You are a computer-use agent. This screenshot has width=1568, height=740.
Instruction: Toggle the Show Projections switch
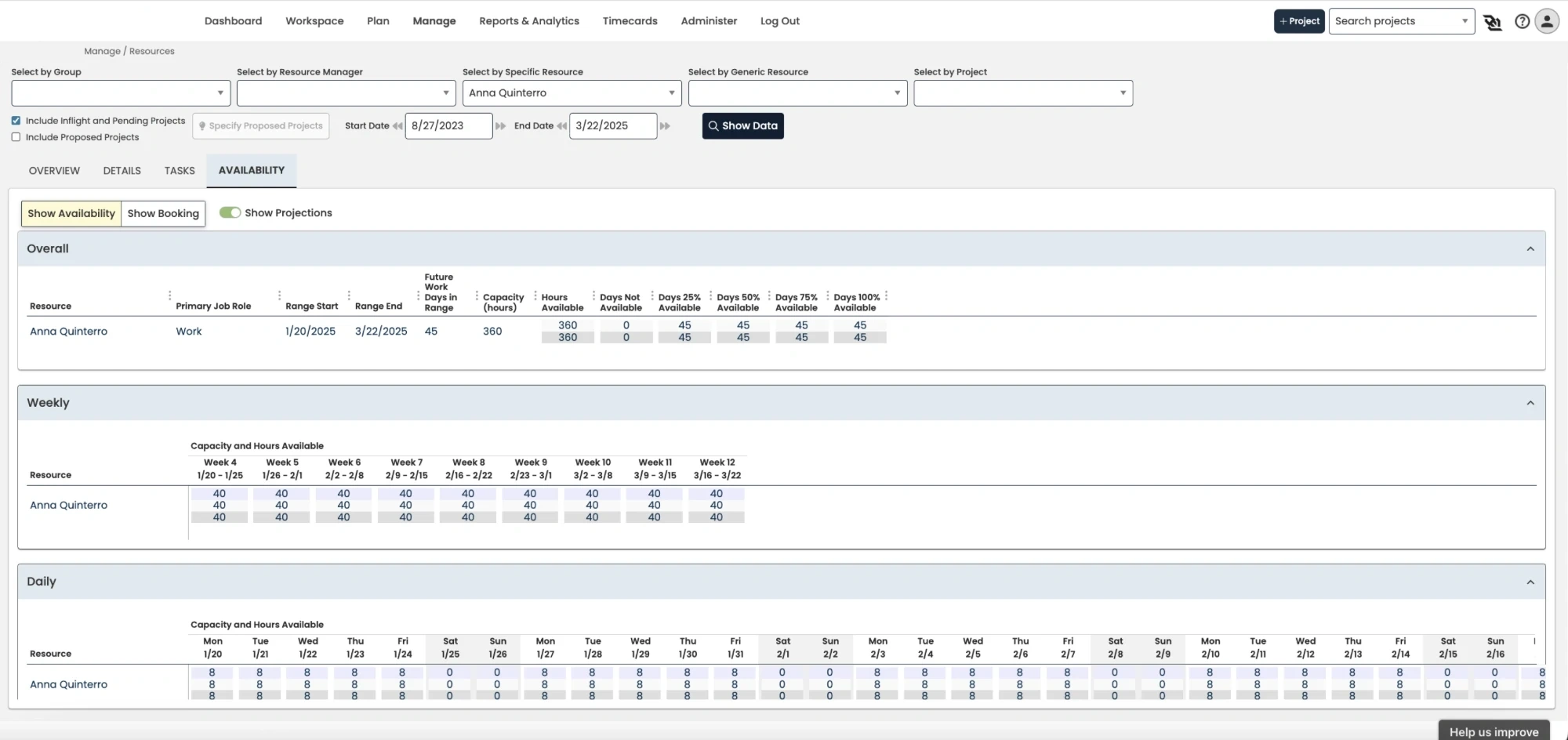click(230, 212)
